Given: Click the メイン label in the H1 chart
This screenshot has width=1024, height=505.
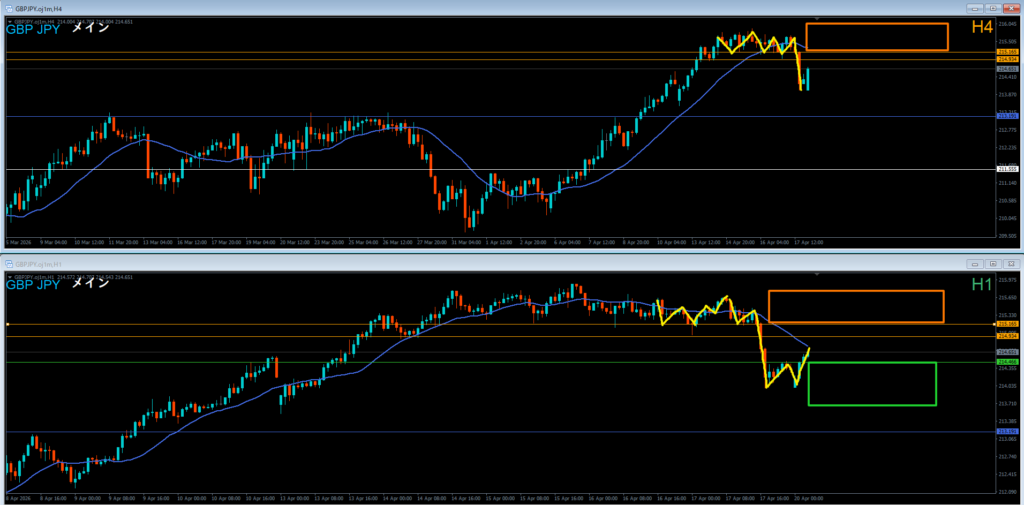Looking at the screenshot, I should pyautogui.click(x=90, y=284).
